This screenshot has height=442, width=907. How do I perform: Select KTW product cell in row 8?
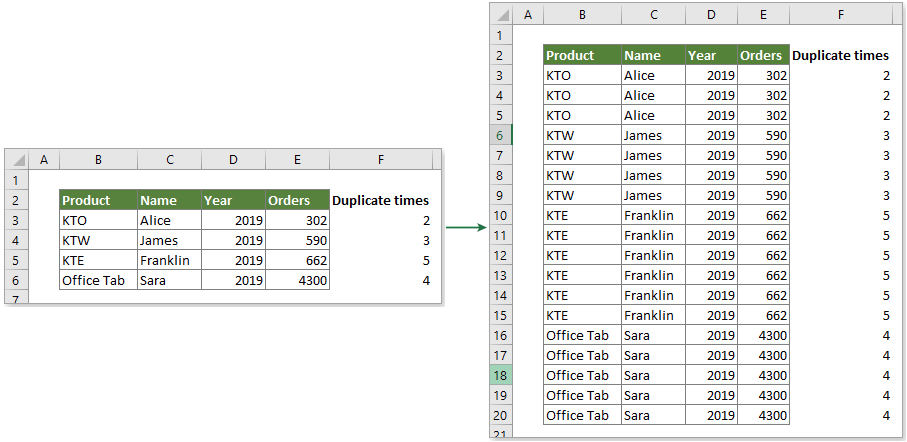(581, 175)
